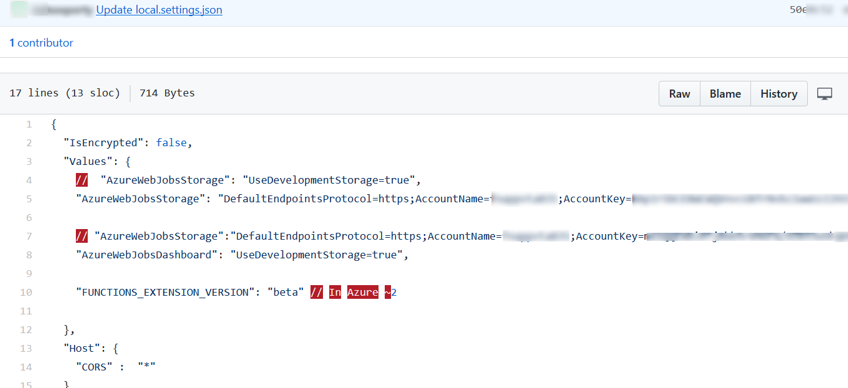The width and height of the screenshot is (848, 388).
Task: Open the Blame view
Action: tap(725, 94)
